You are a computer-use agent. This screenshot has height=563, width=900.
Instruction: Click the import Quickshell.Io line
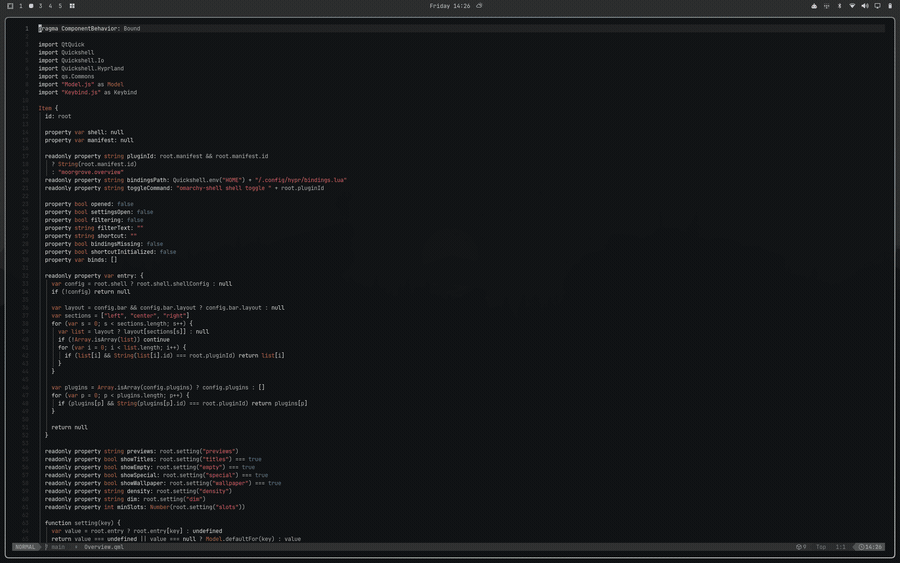pyautogui.click(x=71, y=60)
